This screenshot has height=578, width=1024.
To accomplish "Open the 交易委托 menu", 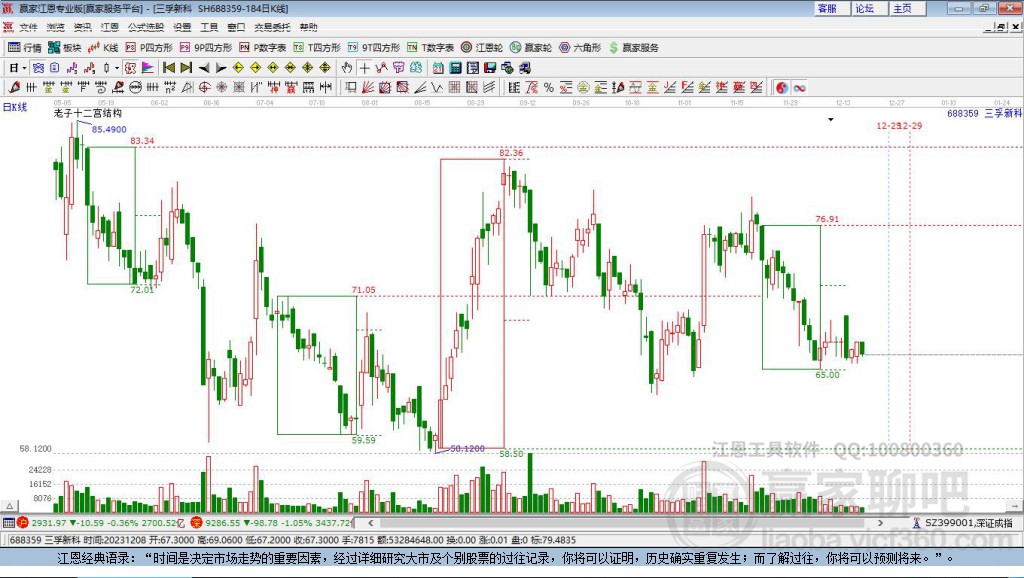I will (x=272, y=27).
